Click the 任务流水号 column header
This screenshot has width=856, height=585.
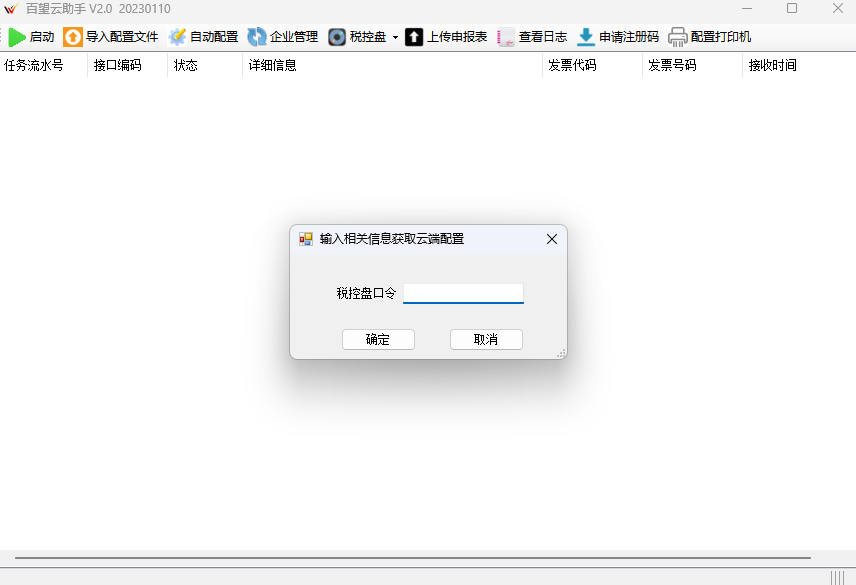coord(34,65)
